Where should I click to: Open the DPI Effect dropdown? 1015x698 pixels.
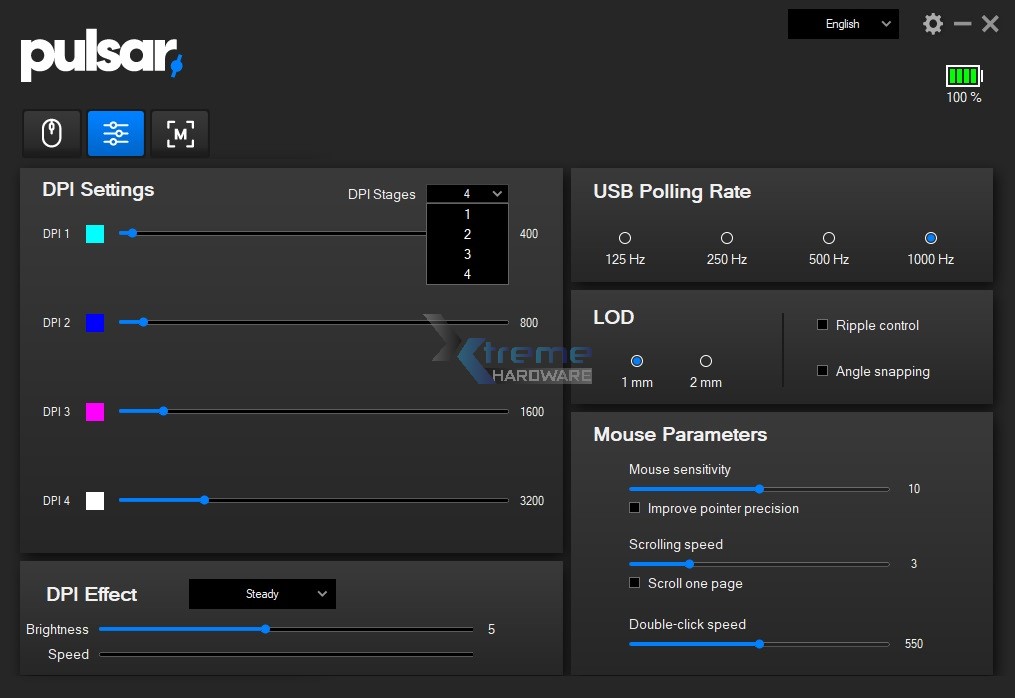click(x=262, y=593)
